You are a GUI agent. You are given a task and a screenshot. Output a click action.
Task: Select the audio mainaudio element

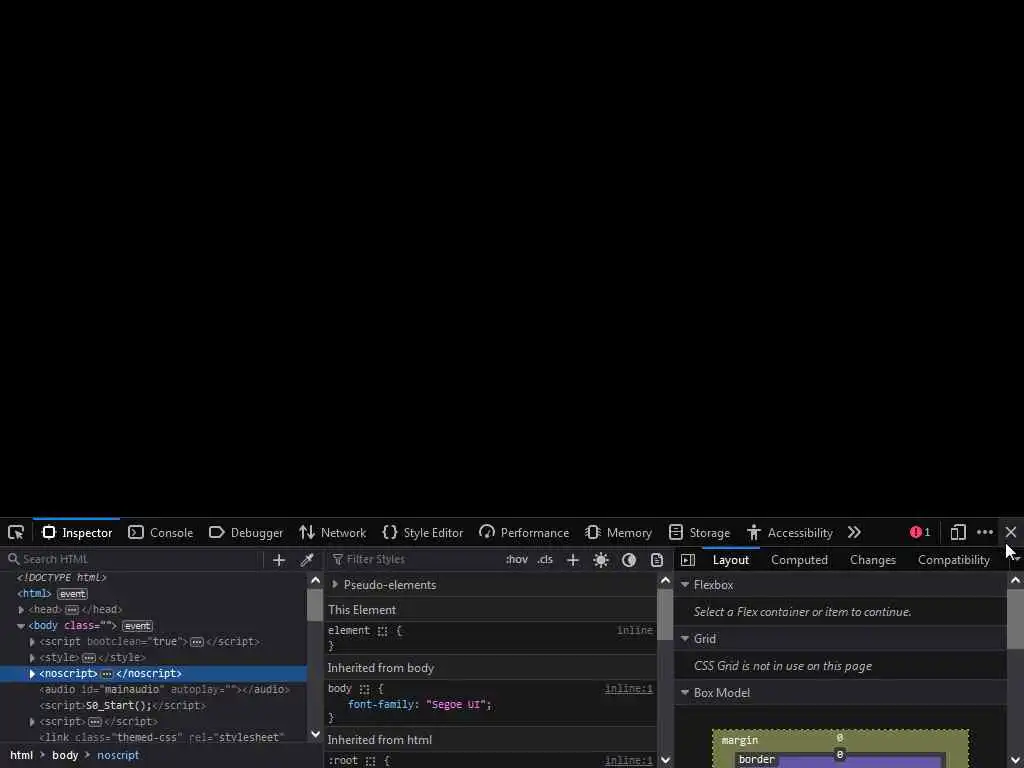[x=165, y=690]
